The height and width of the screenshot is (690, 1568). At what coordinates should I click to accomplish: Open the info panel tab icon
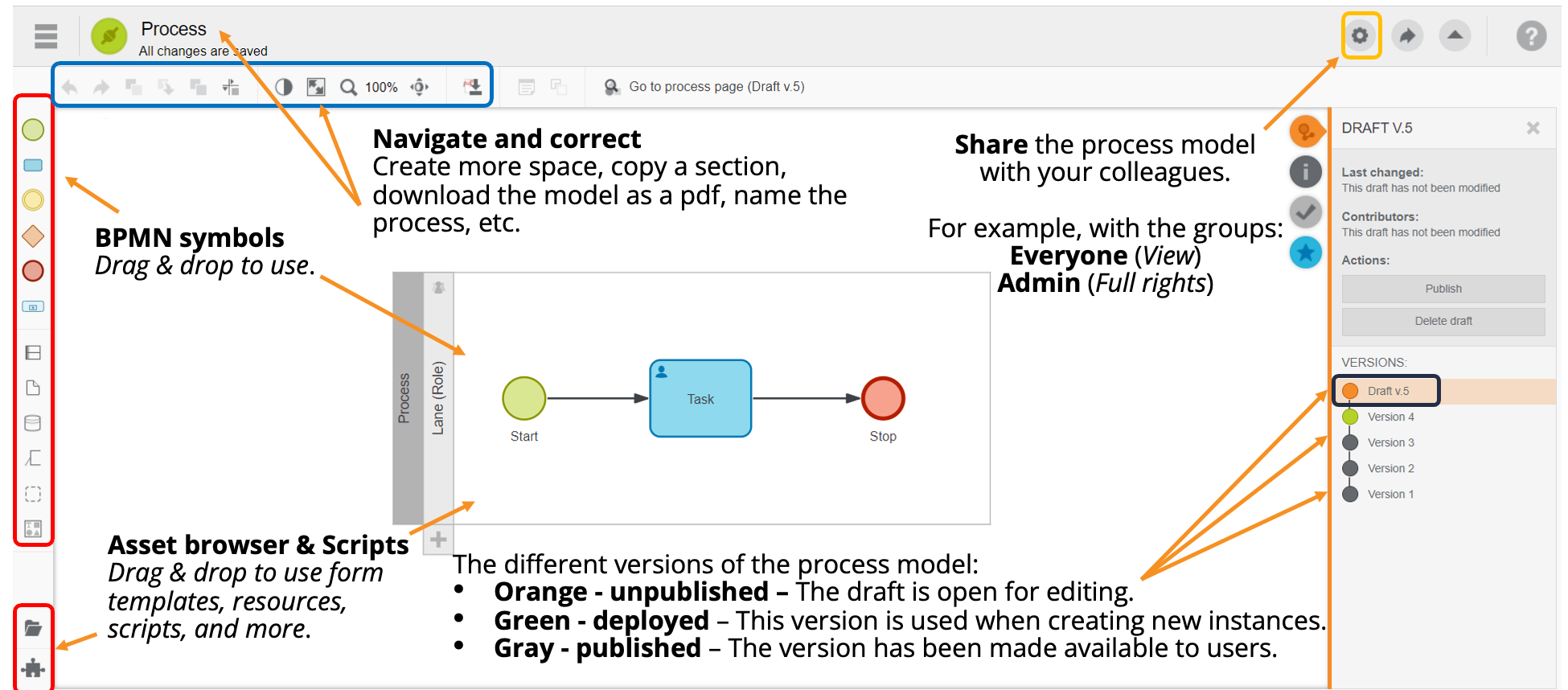1305,171
